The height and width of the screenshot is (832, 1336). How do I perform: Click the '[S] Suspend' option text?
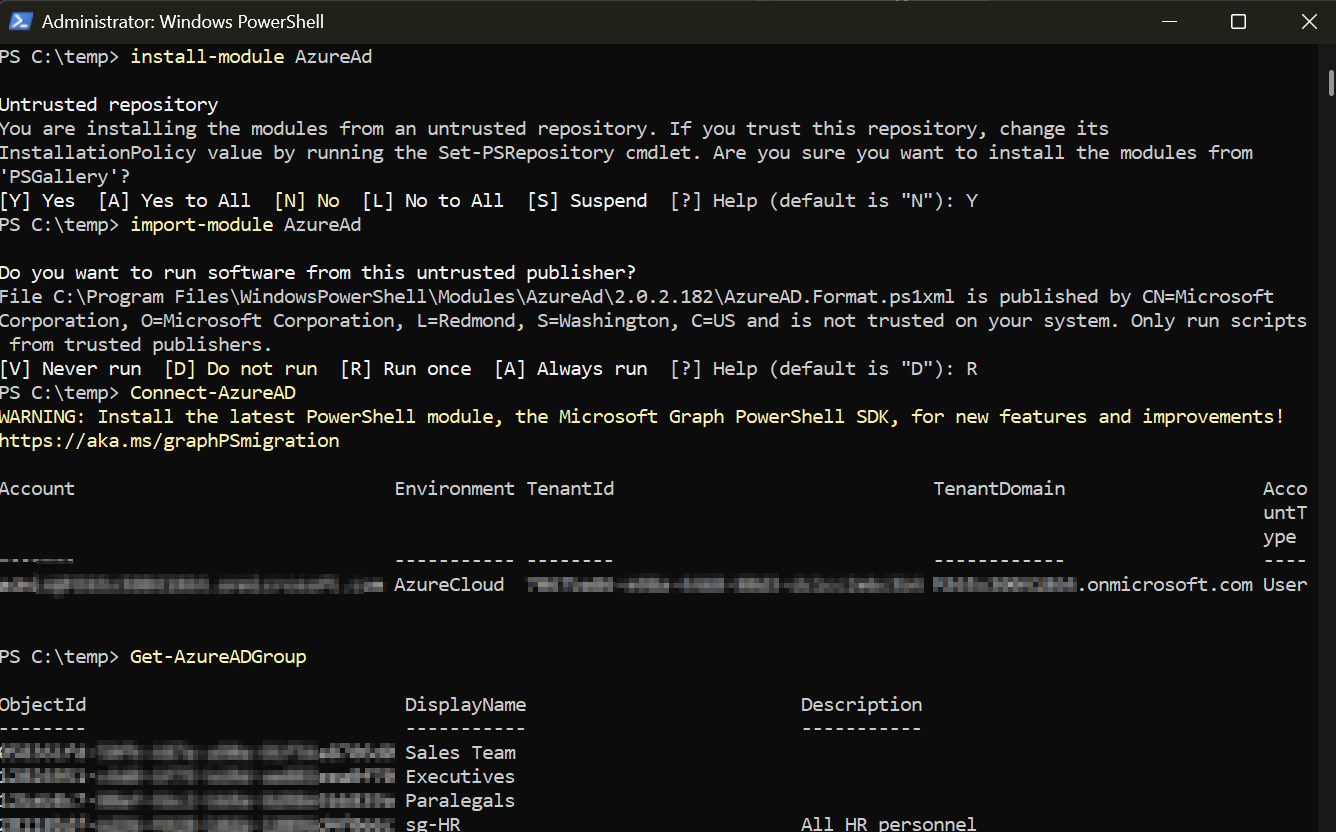[587, 201]
